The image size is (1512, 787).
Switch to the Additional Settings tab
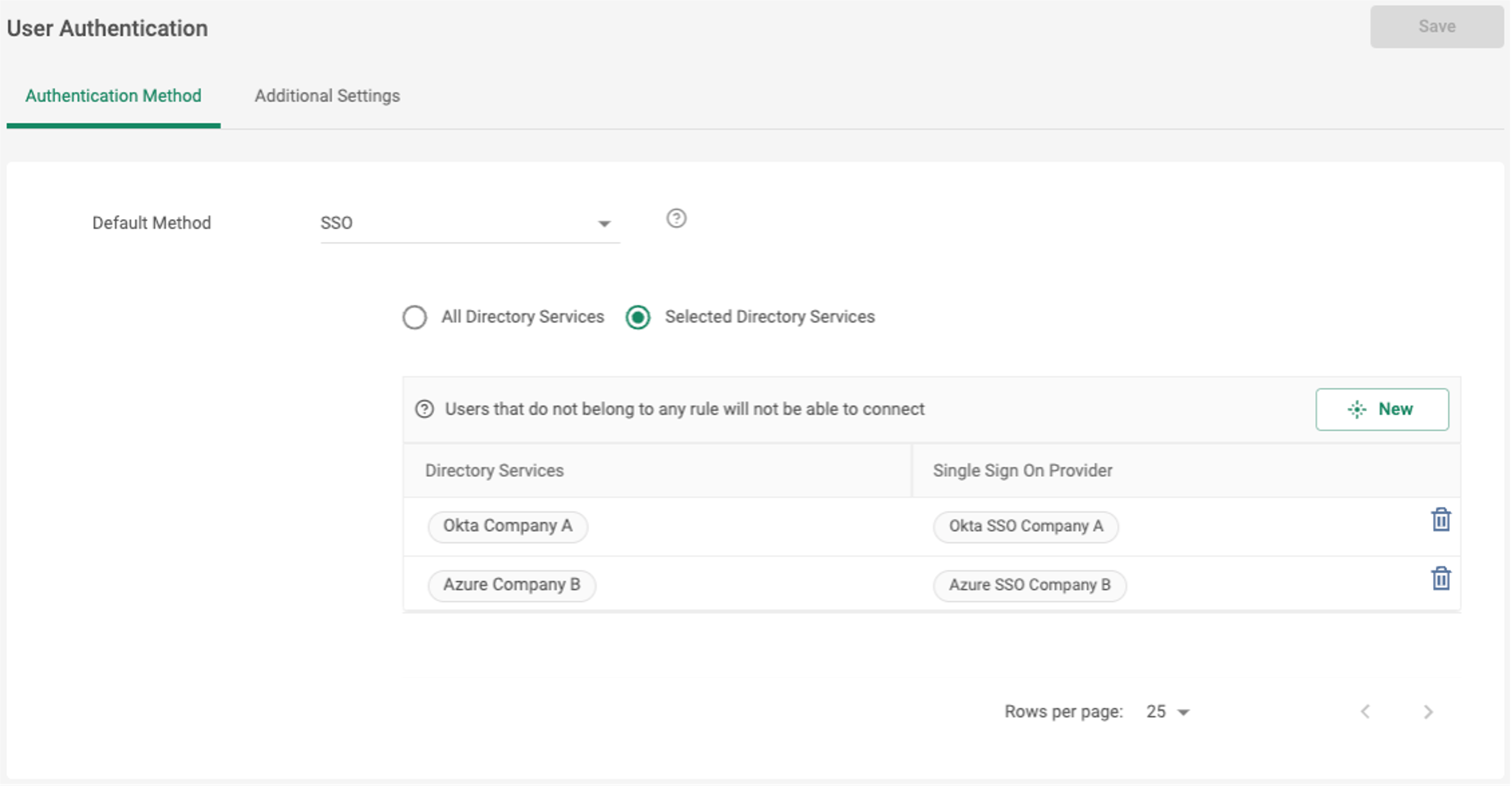pos(326,96)
